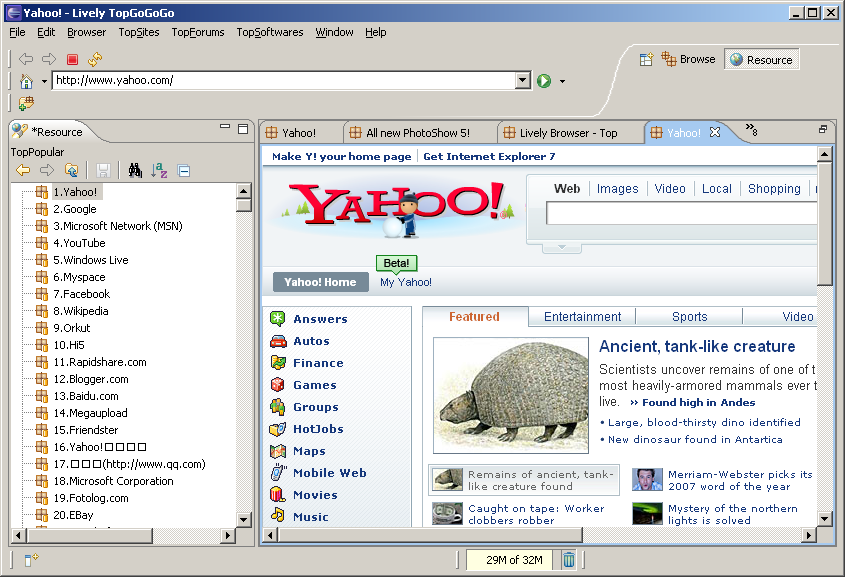845x577 pixels.
Task: Open the URL address combo box dropdown
Action: coord(522,81)
